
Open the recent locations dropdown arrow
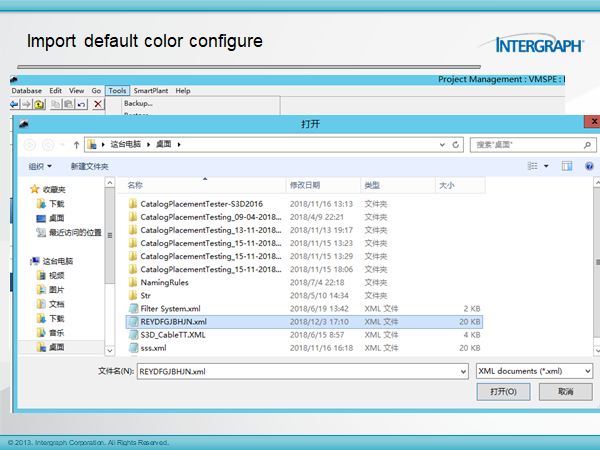[x=62, y=145]
